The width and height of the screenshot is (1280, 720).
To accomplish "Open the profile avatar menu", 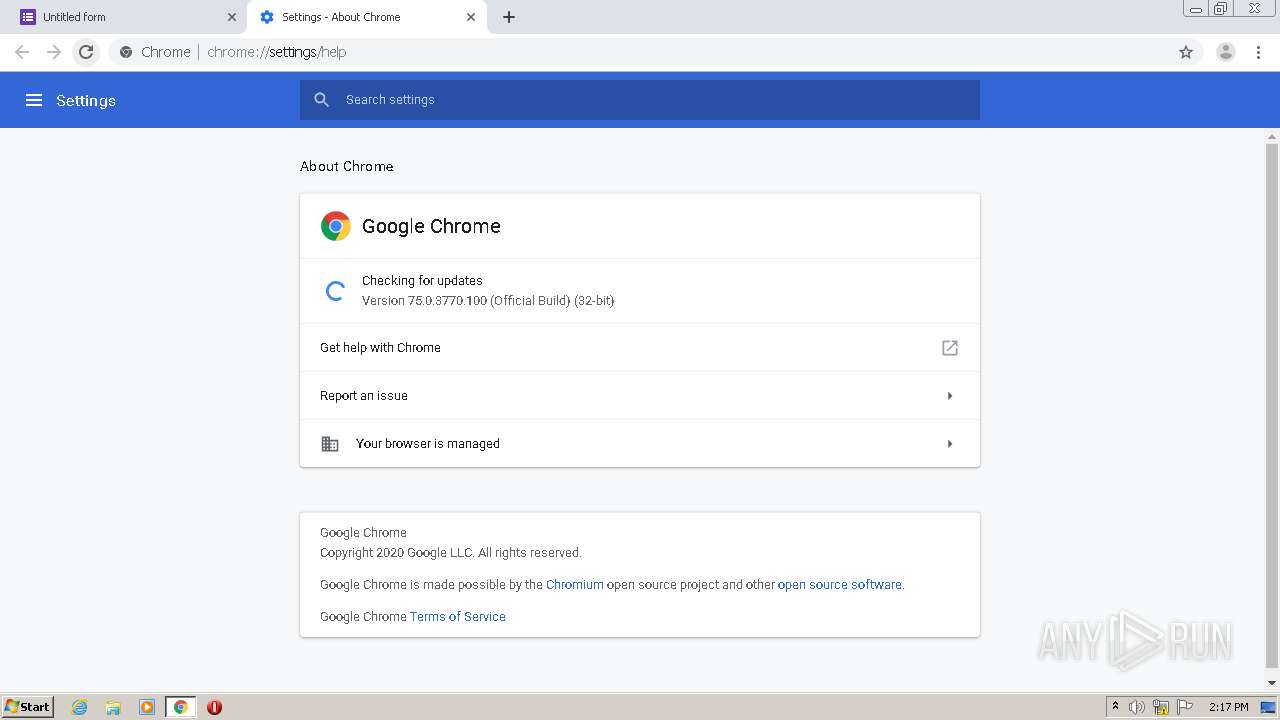I will coord(1226,52).
